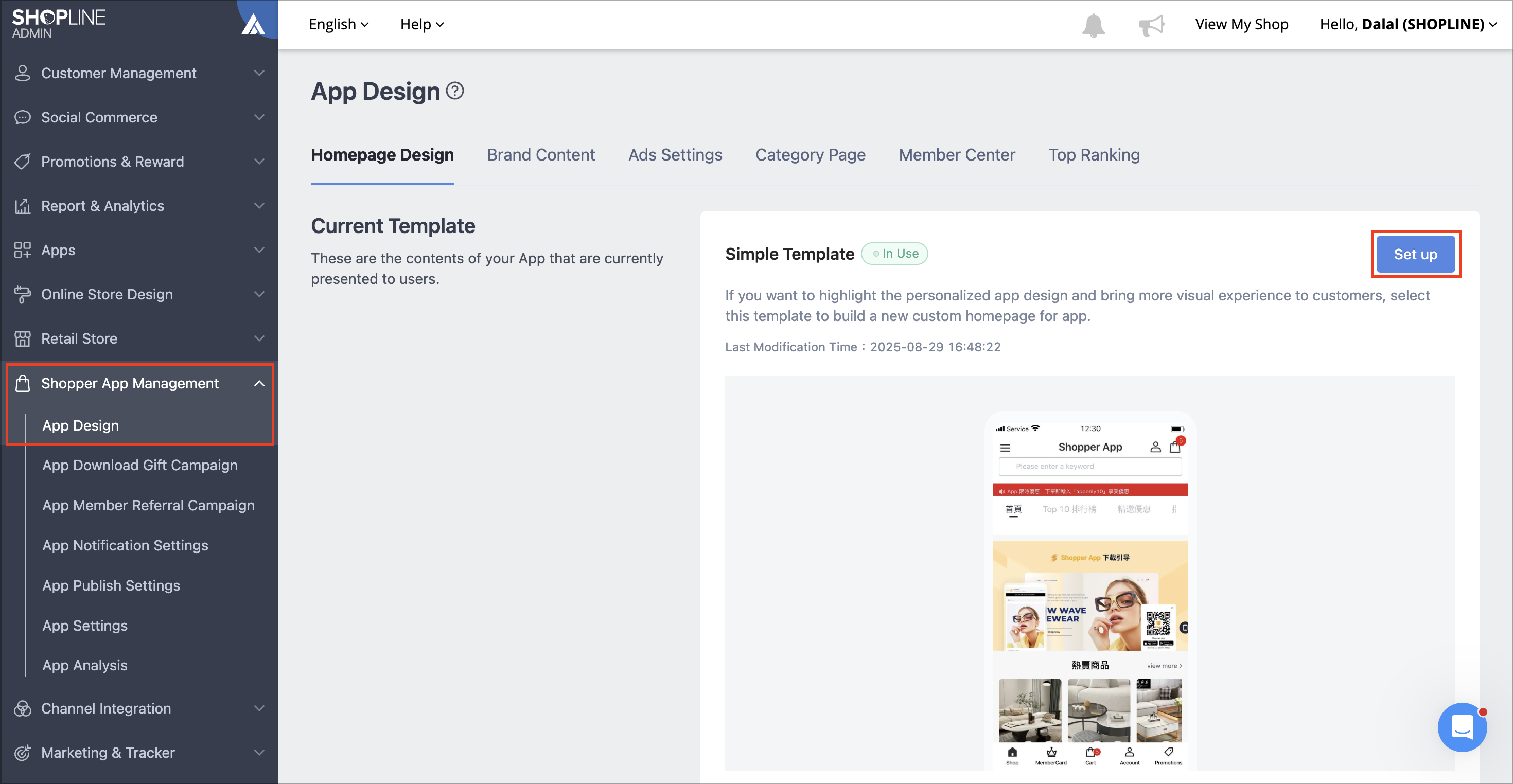The image size is (1513, 784).
Task: Click the Channel Integration icon
Action: pos(22,709)
